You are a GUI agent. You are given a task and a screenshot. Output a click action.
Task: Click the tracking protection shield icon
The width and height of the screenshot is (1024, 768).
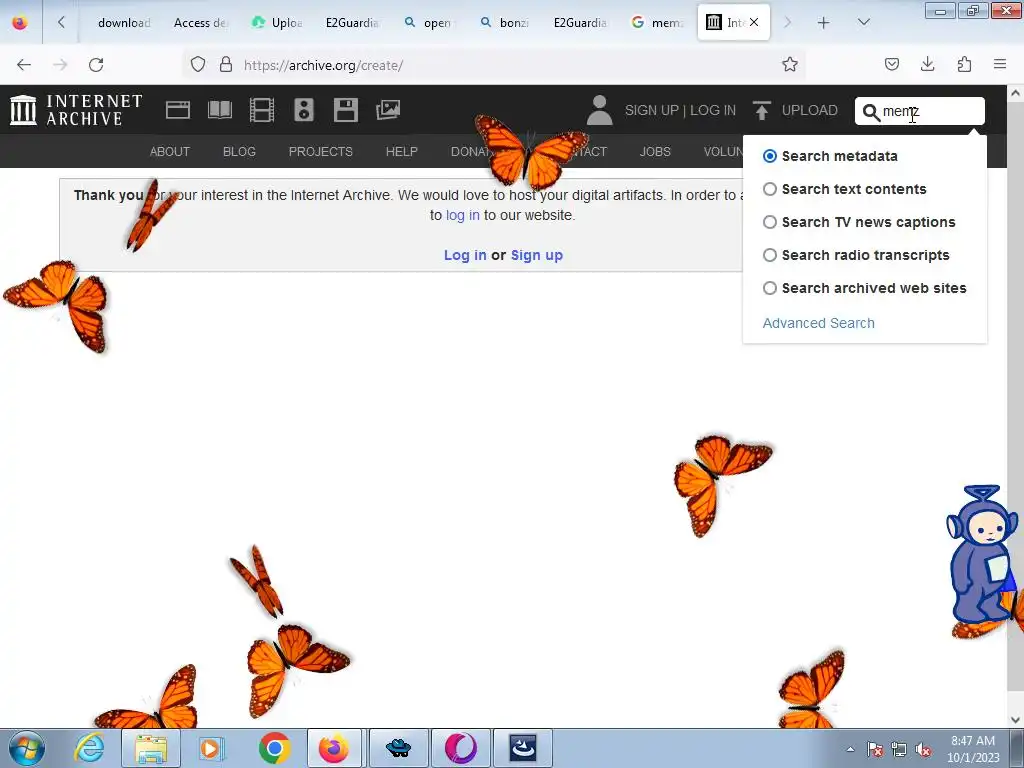tap(198, 64)
